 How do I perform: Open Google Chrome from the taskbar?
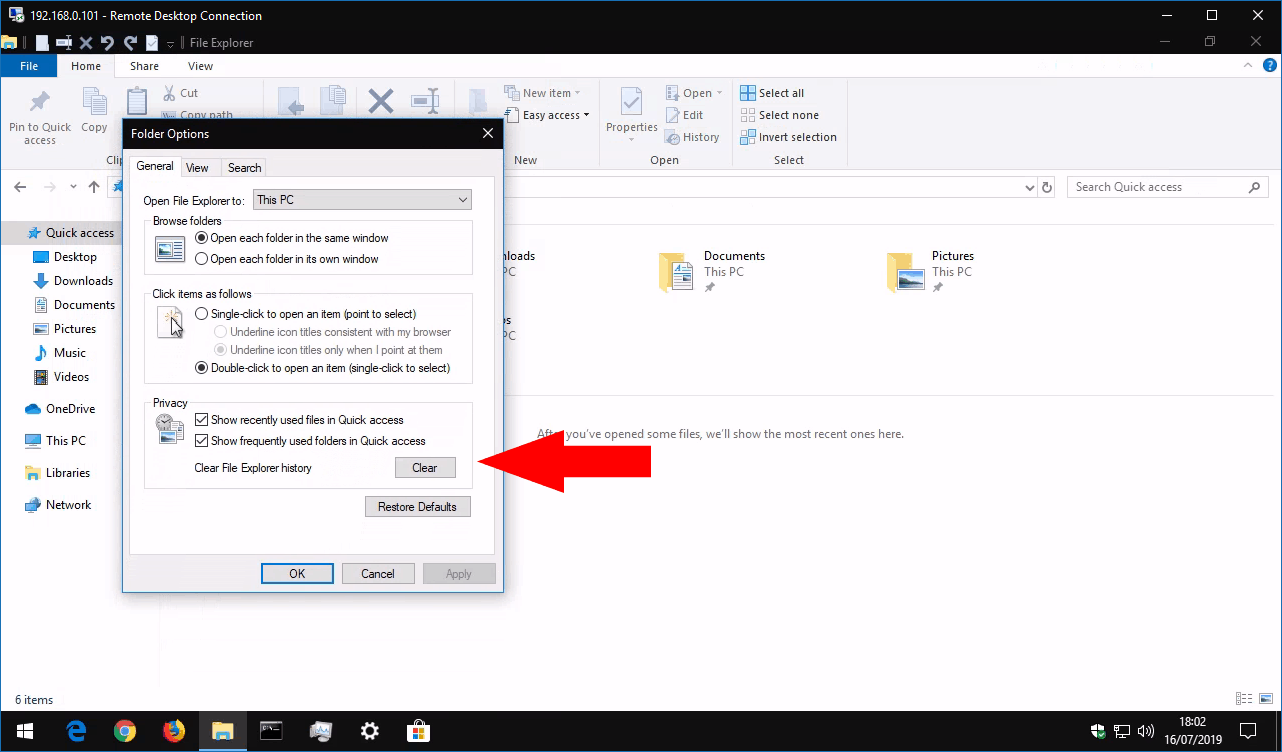tap(125, 731)
